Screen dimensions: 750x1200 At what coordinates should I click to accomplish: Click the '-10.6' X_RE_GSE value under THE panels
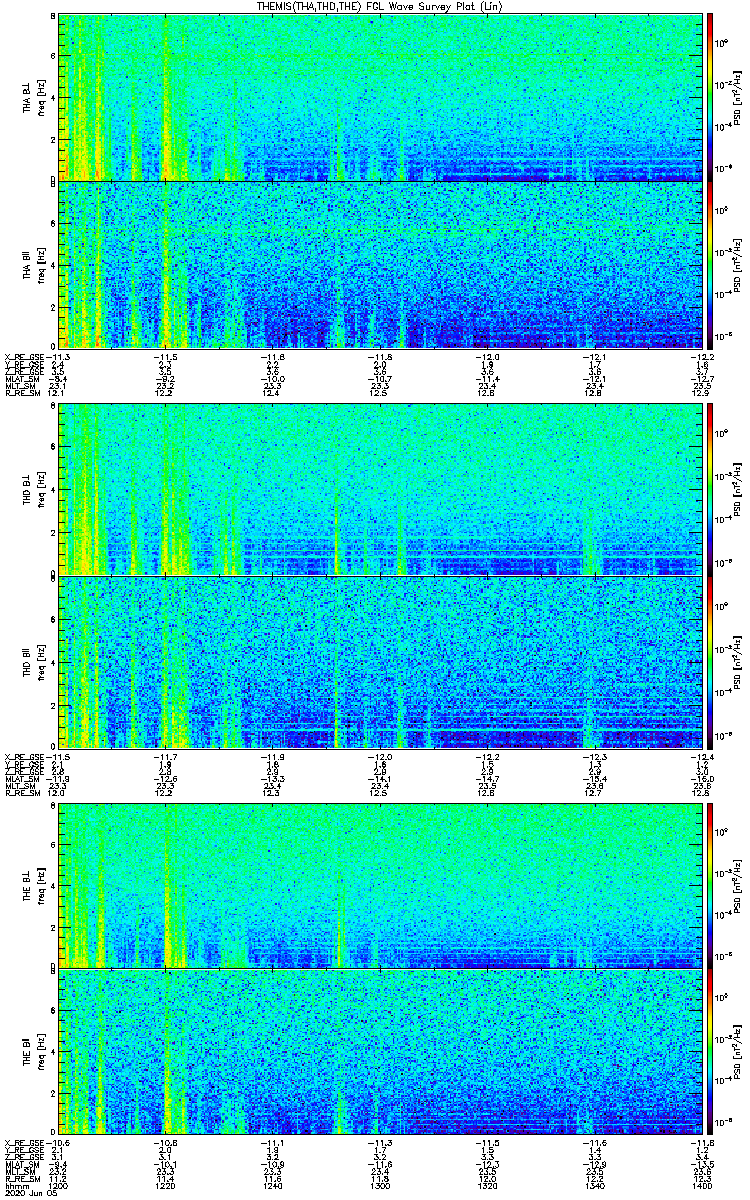[59, 1143]
